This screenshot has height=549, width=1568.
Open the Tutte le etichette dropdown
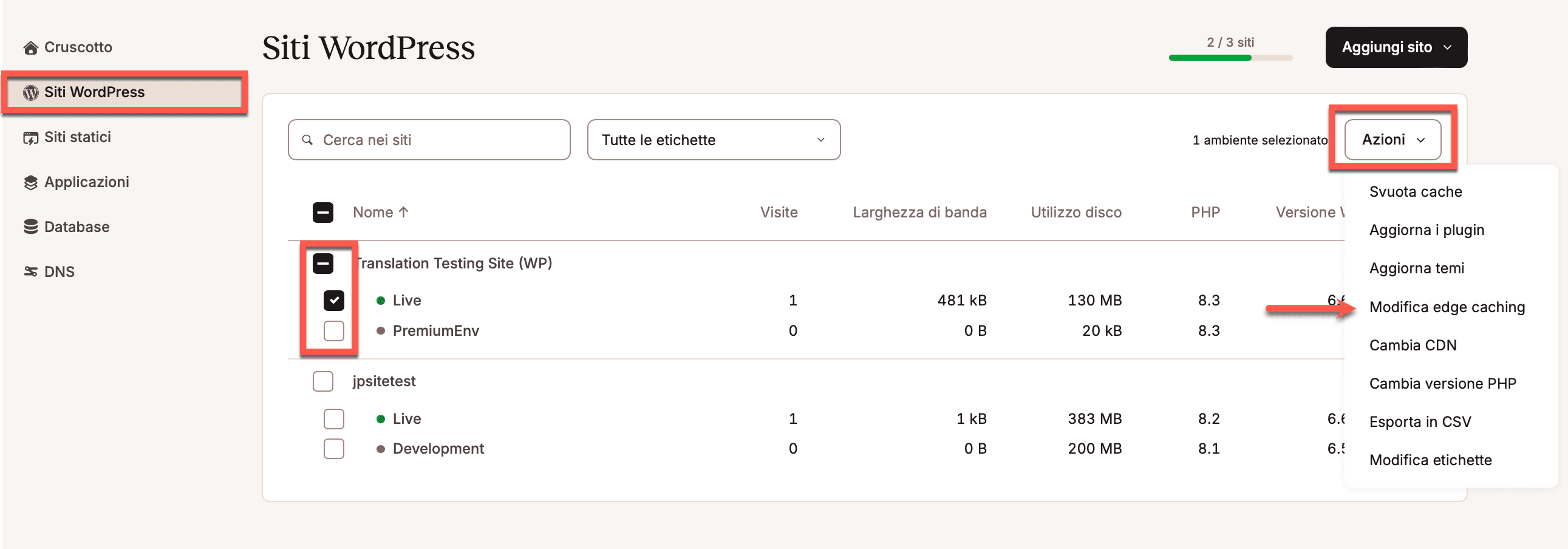(713, 140)
